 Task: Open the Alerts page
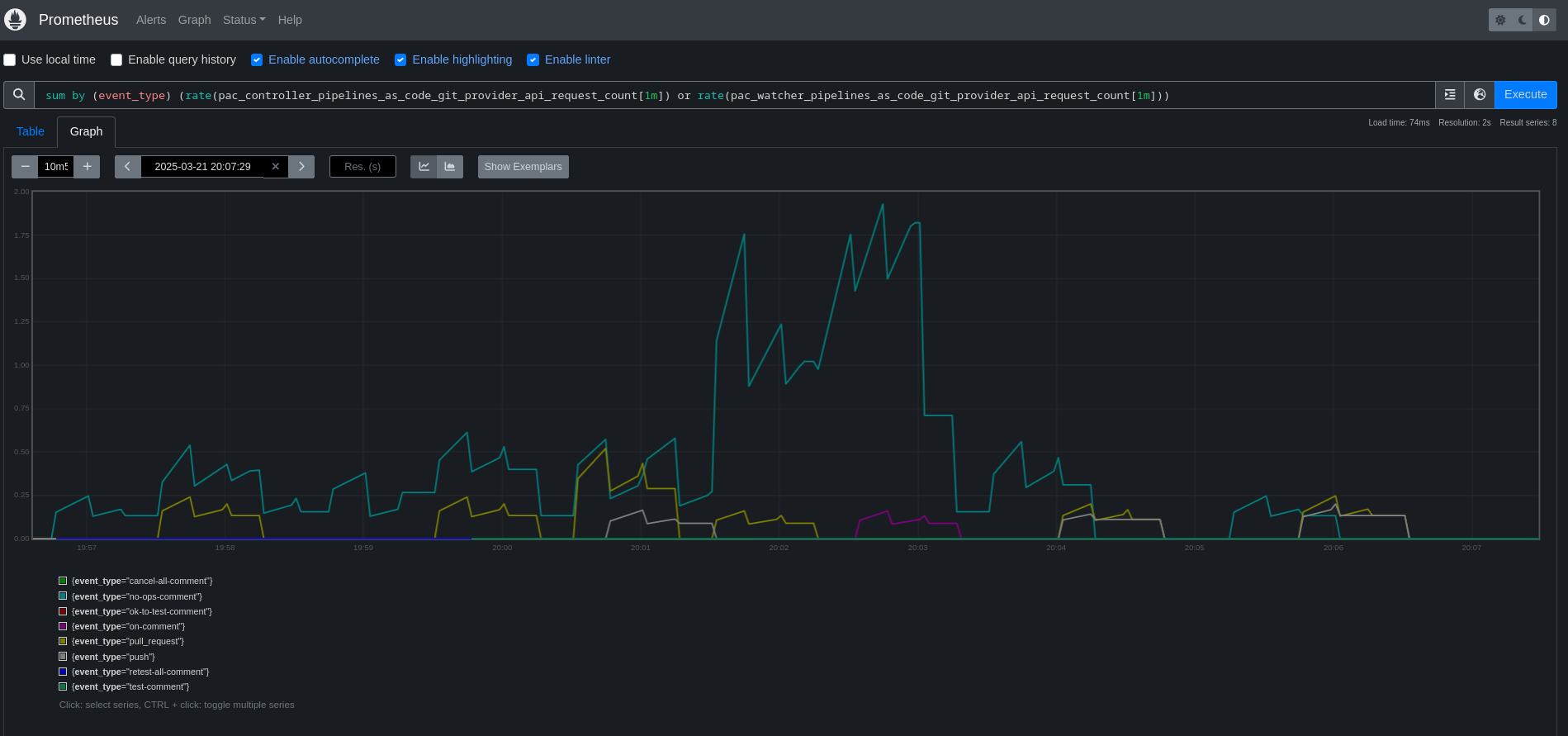click(151, 20)
